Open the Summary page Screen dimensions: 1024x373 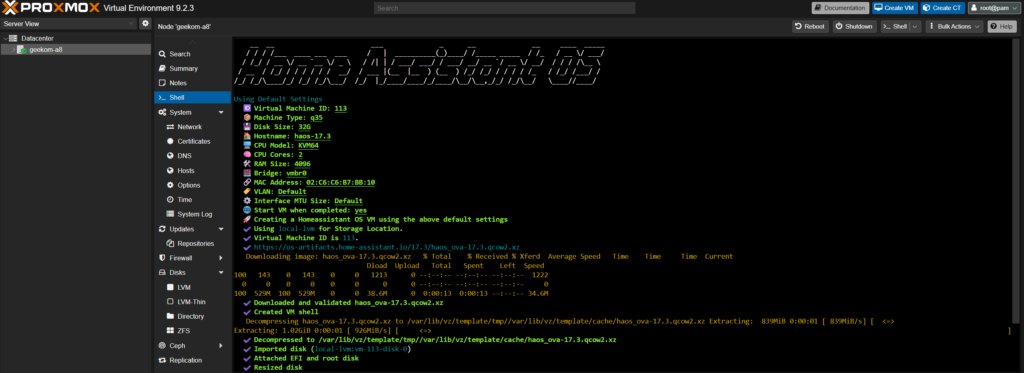click(x=184, y=69)
